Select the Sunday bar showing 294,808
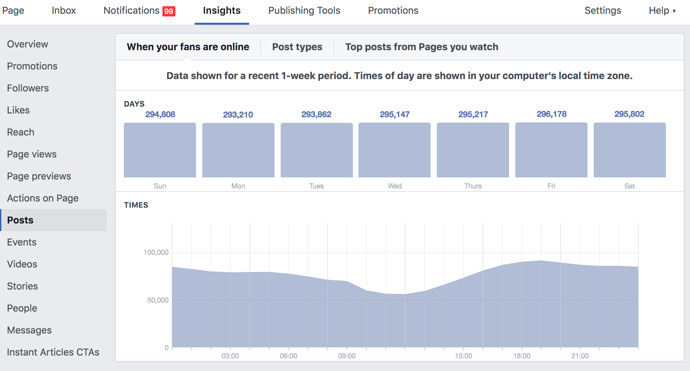The height and width of the screenshot is (371, 690). tap(160, 150)
